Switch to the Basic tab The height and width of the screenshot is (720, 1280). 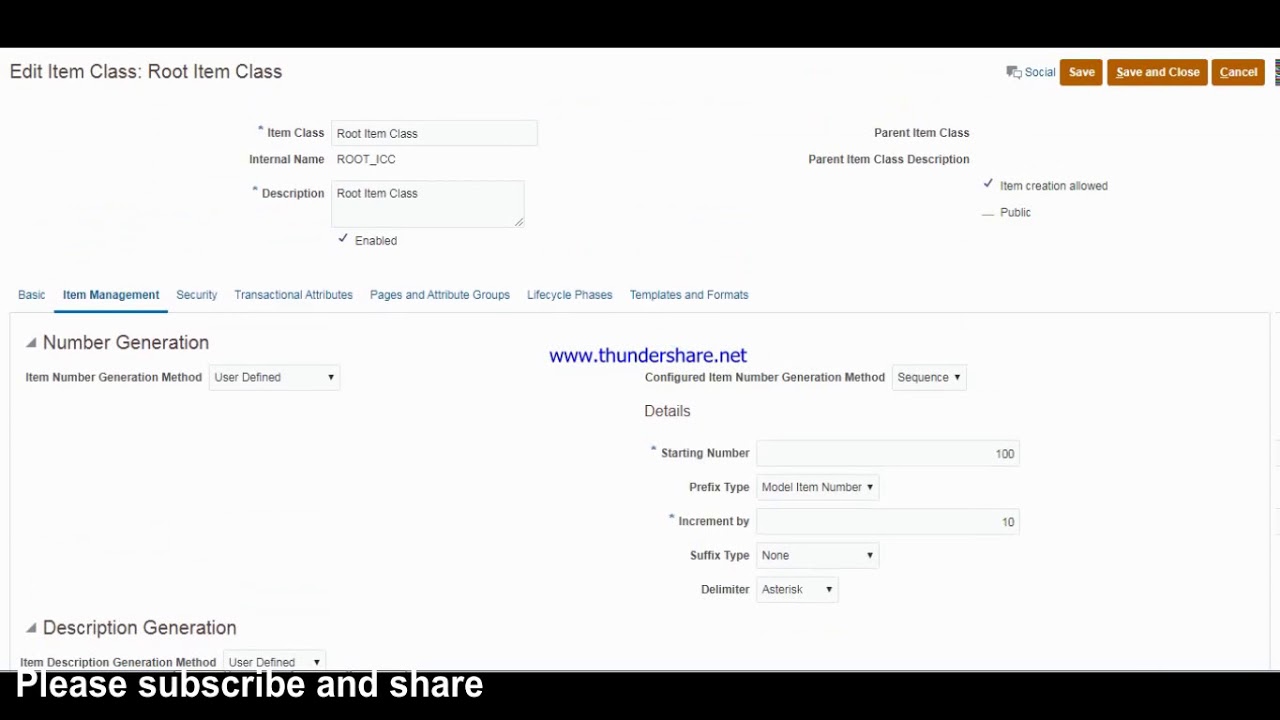pyautogui.click(x=31, y=295)
